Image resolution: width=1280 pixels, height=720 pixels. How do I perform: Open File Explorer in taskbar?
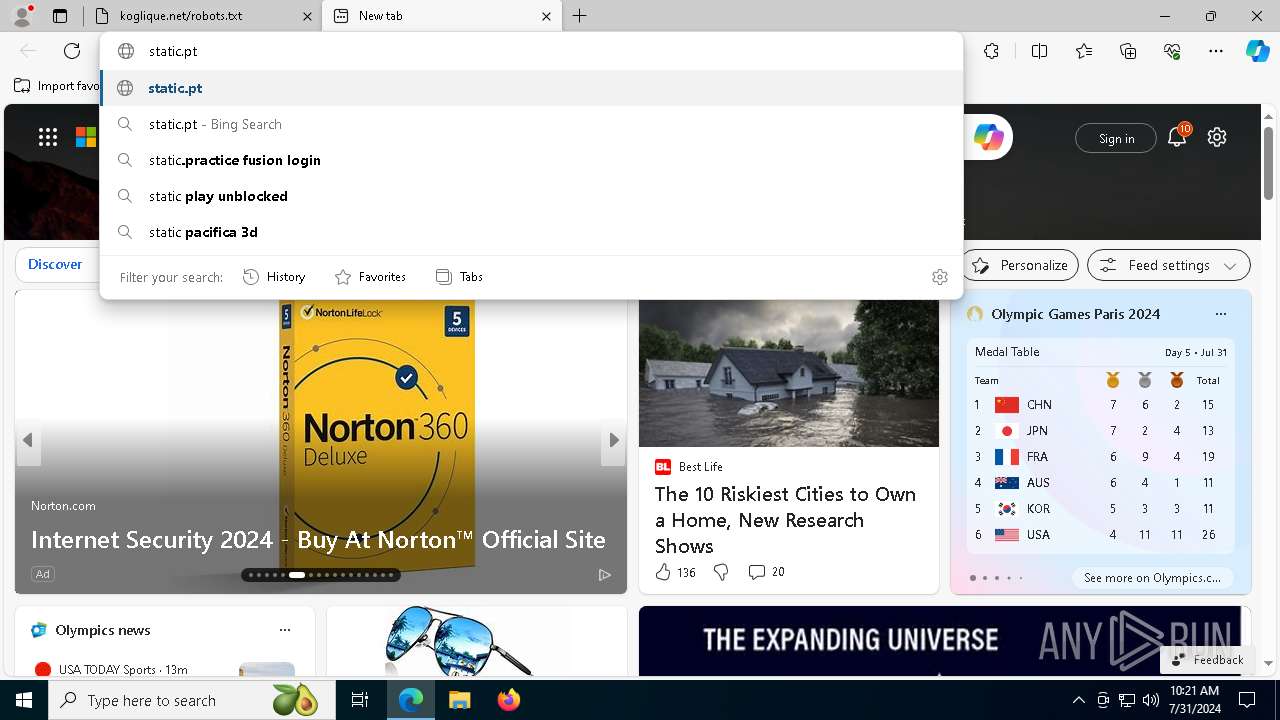click(459, 700)
